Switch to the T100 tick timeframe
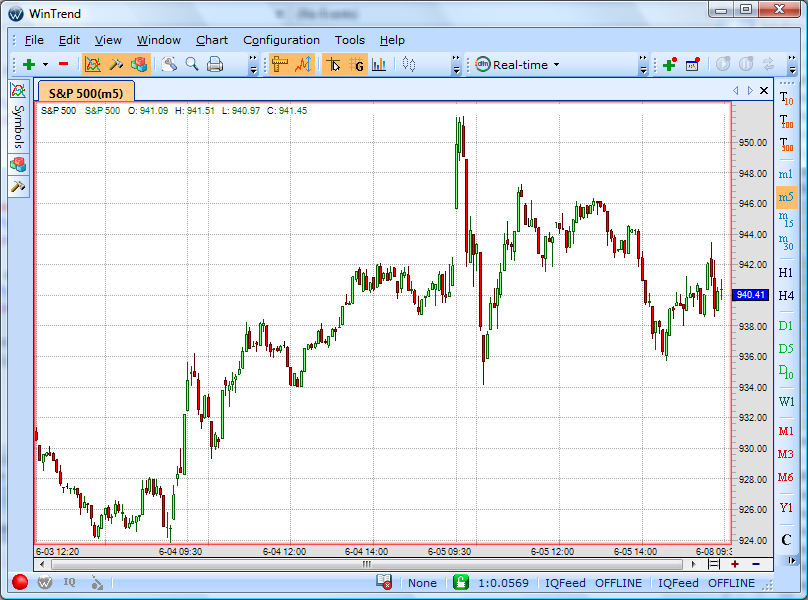 pos(786,121)
